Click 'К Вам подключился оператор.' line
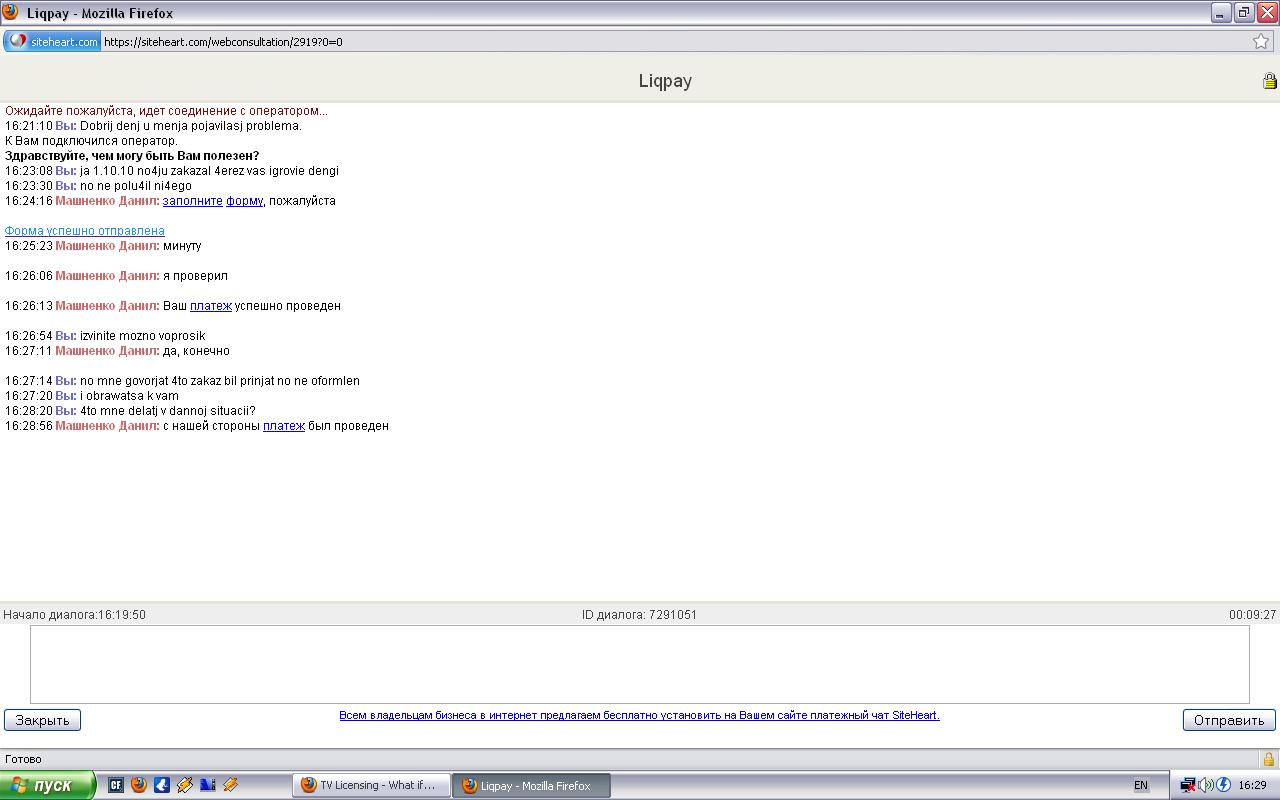The width and height of the screenshot is (1280, 800). 91,141
